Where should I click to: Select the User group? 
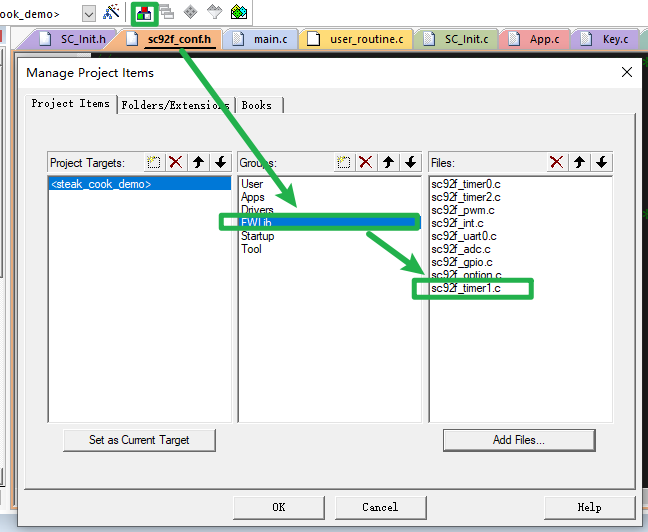point(252,184)
